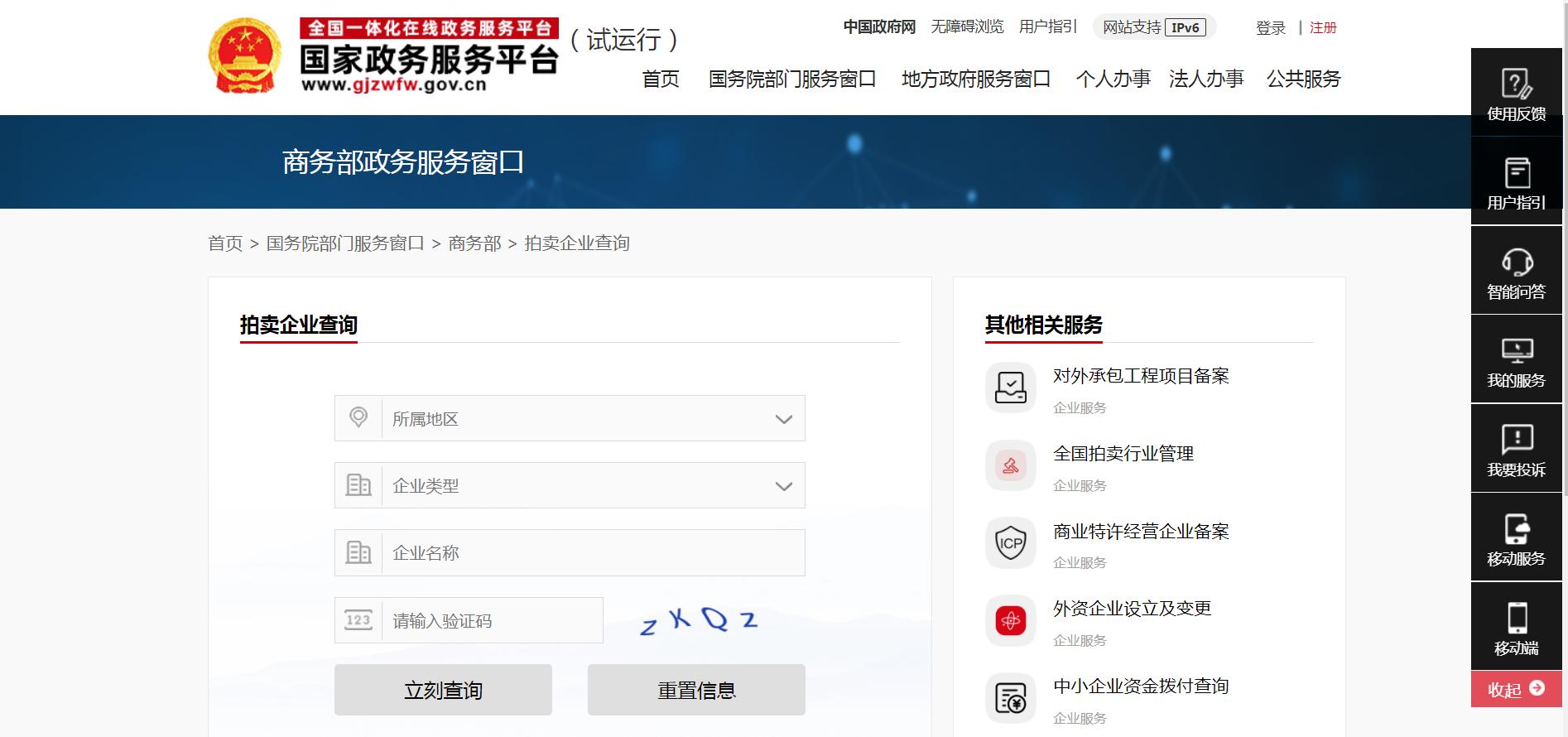Click the location pin icon
1568x737 pixels.
click(358, 417)
